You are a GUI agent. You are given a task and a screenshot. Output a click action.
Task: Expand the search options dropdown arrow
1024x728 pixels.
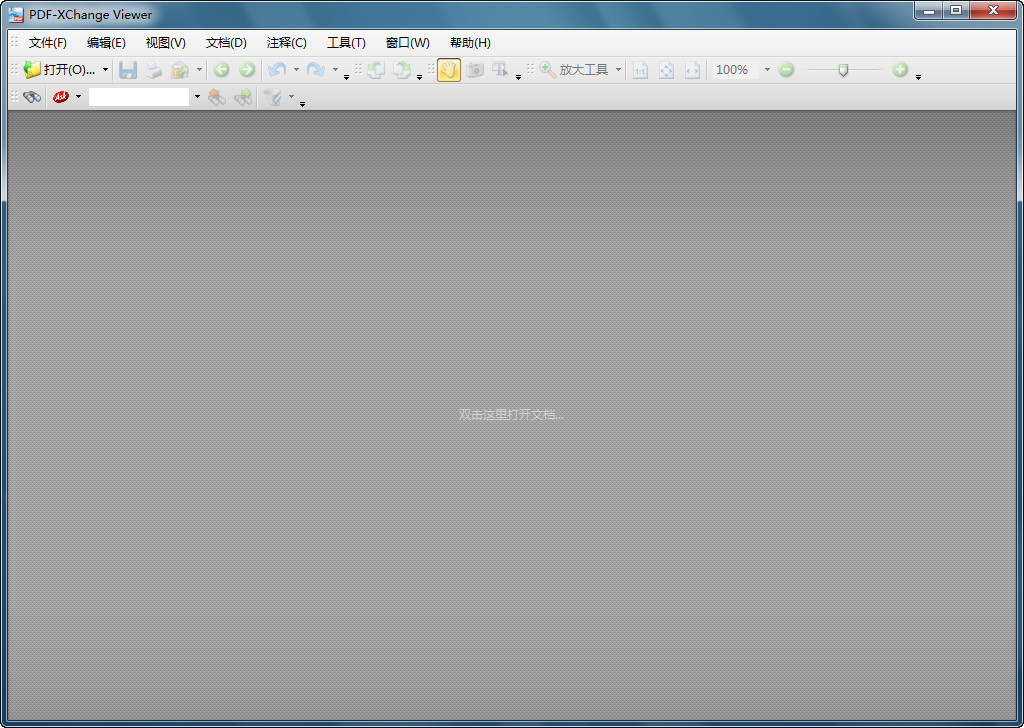291,97
